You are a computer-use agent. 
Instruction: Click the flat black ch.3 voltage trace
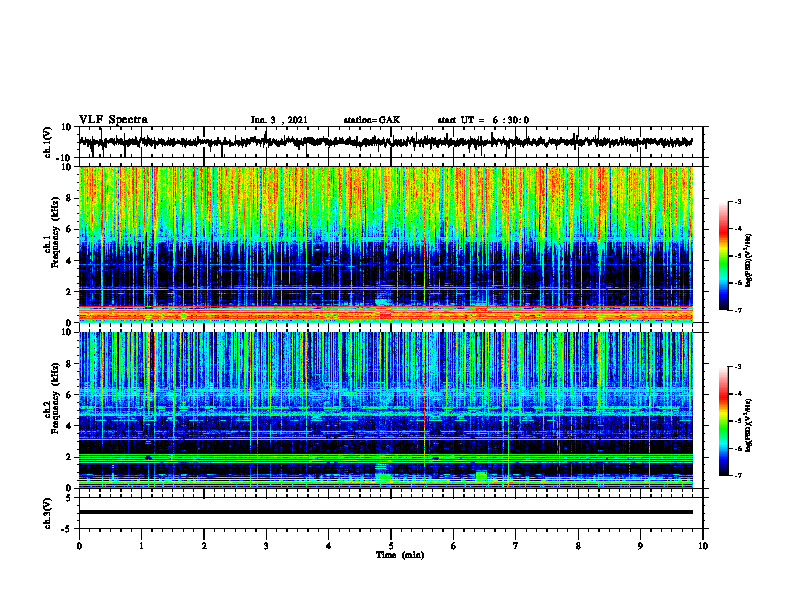point(385,512)
